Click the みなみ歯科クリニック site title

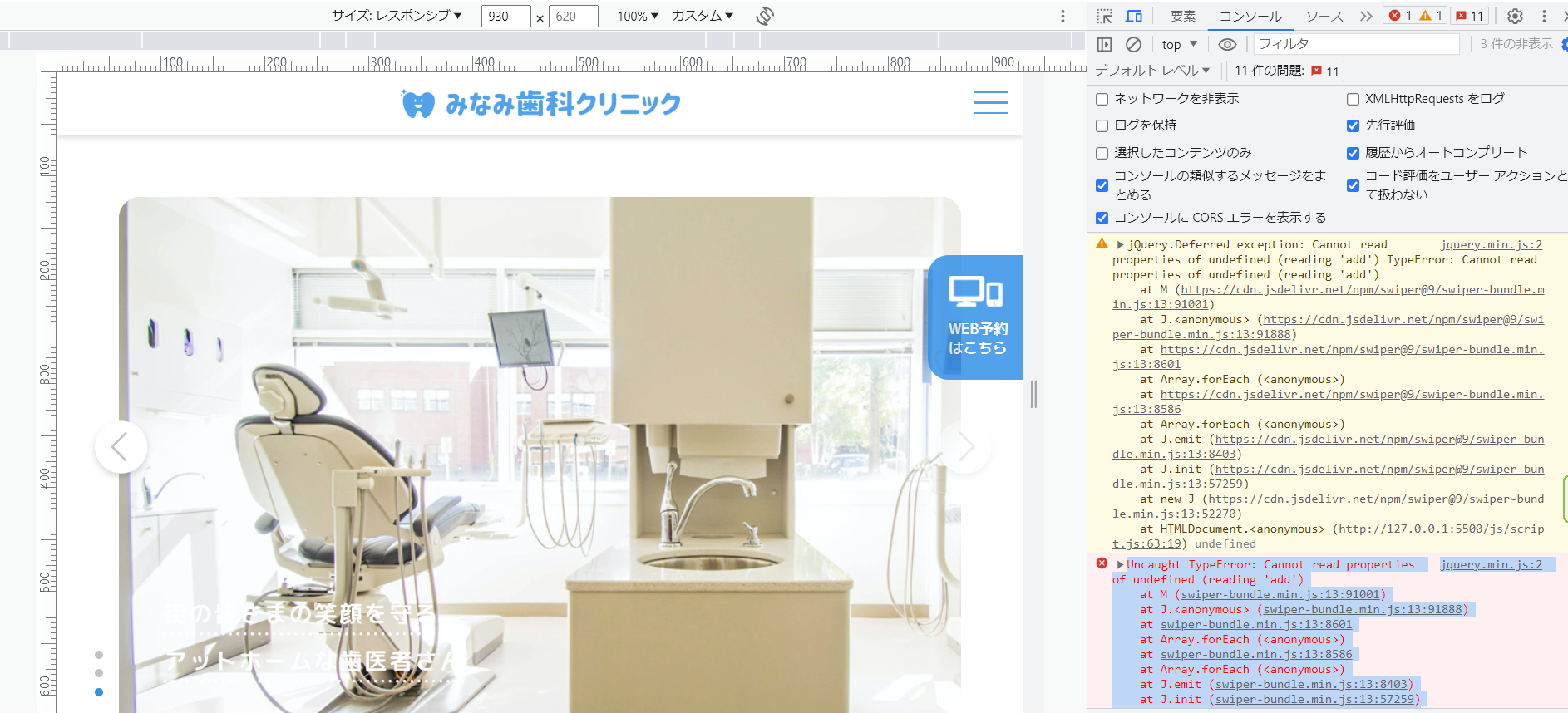(563, 104)
